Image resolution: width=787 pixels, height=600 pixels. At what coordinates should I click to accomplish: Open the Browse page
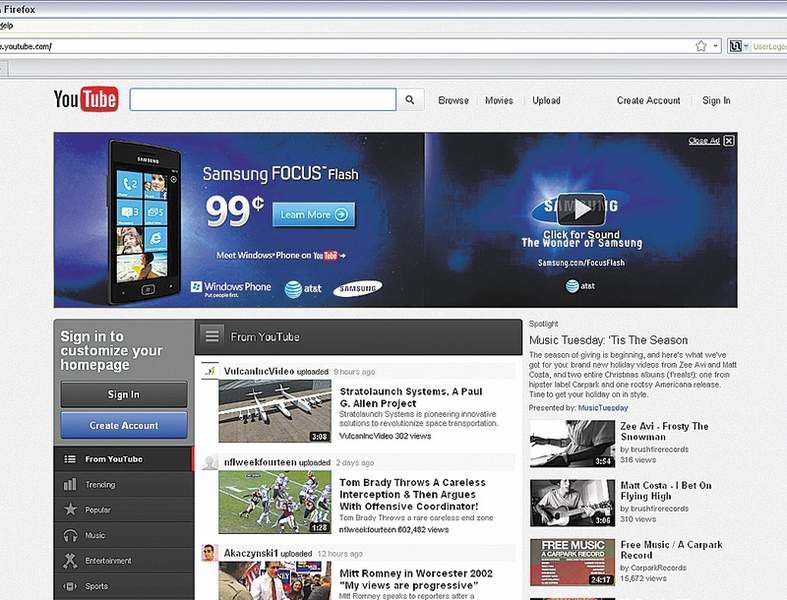click(x=453, y=100)
